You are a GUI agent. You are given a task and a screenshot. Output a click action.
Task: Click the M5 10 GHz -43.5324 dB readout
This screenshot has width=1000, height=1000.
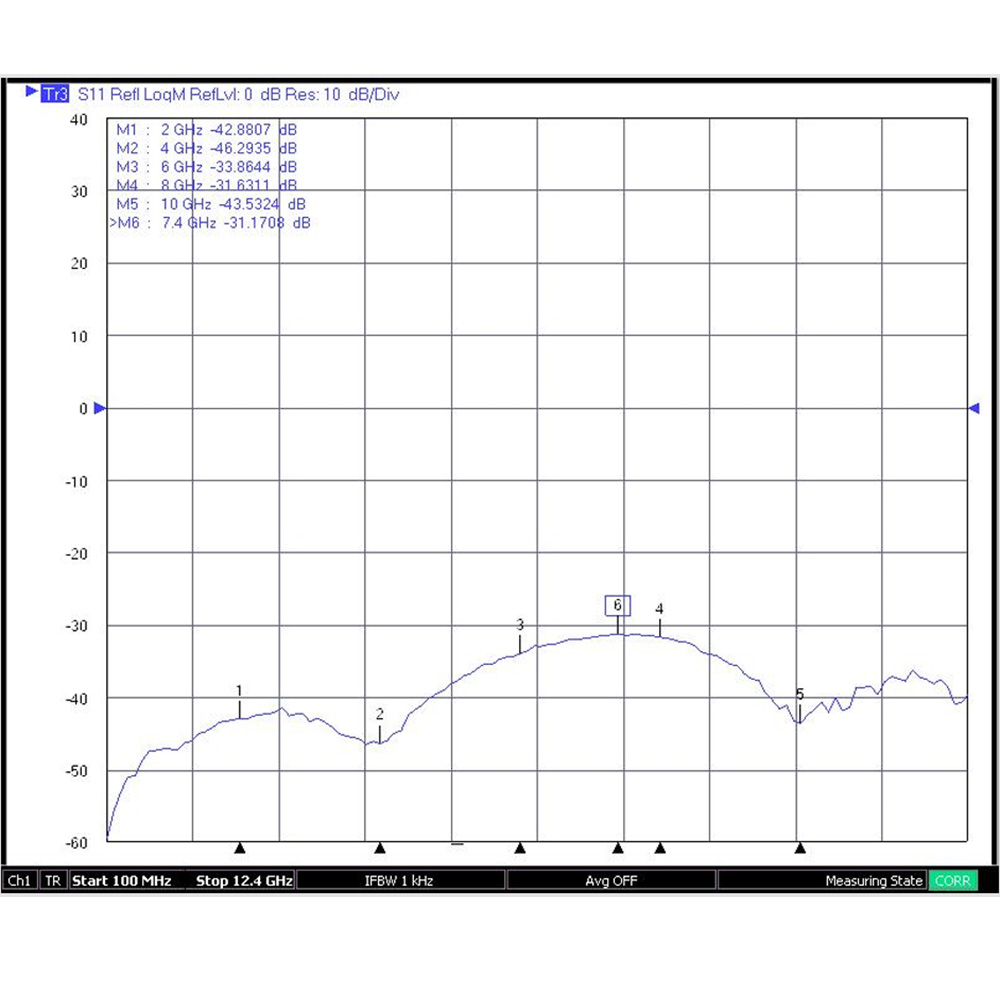click(211, 204)
